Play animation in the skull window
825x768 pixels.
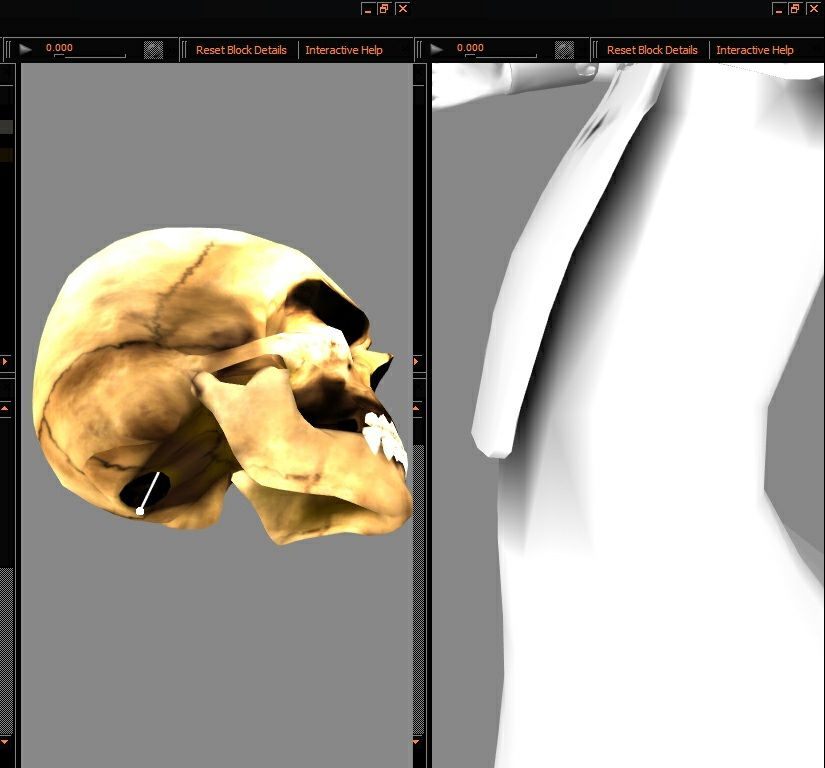point(25,49)
